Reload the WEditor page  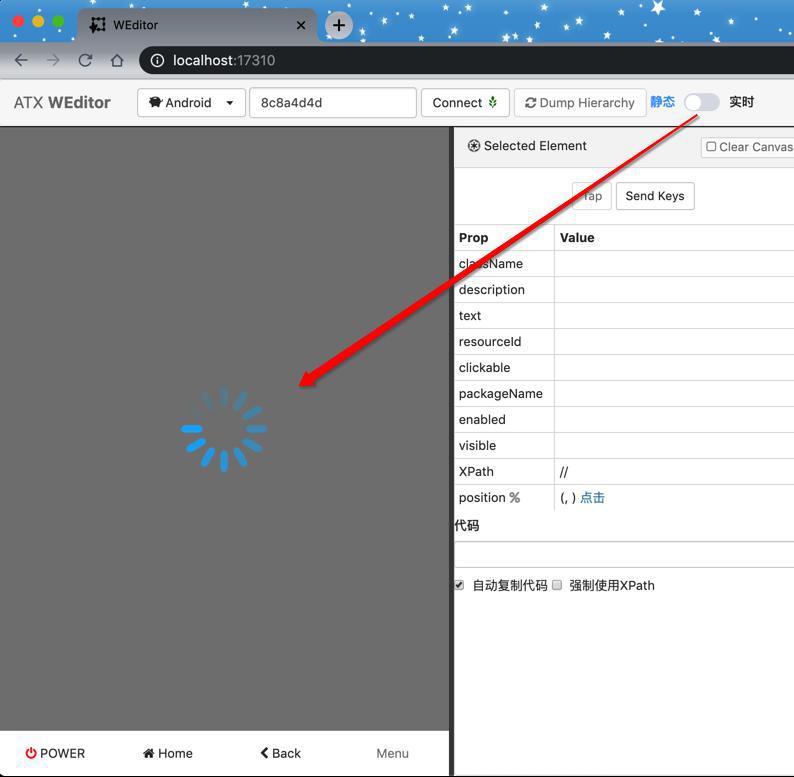tap(85, 60)
